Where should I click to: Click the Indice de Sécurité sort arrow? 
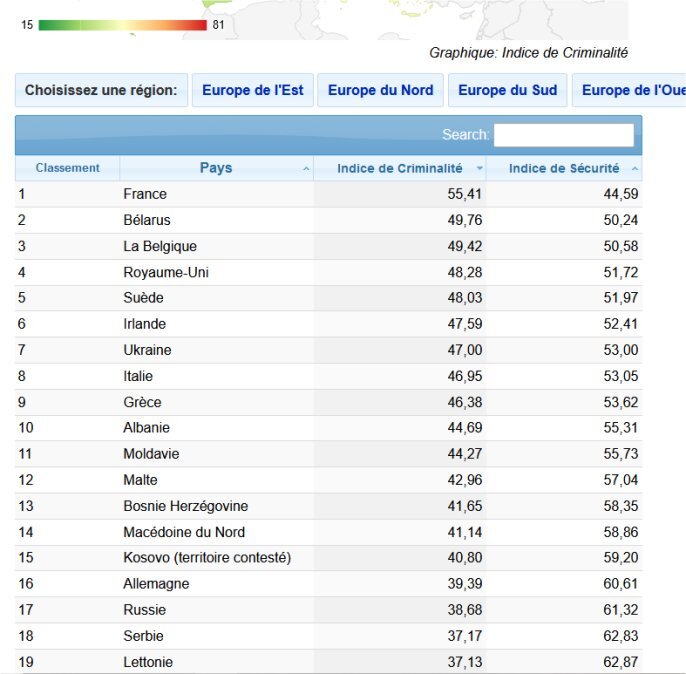(x=635, y=169)
